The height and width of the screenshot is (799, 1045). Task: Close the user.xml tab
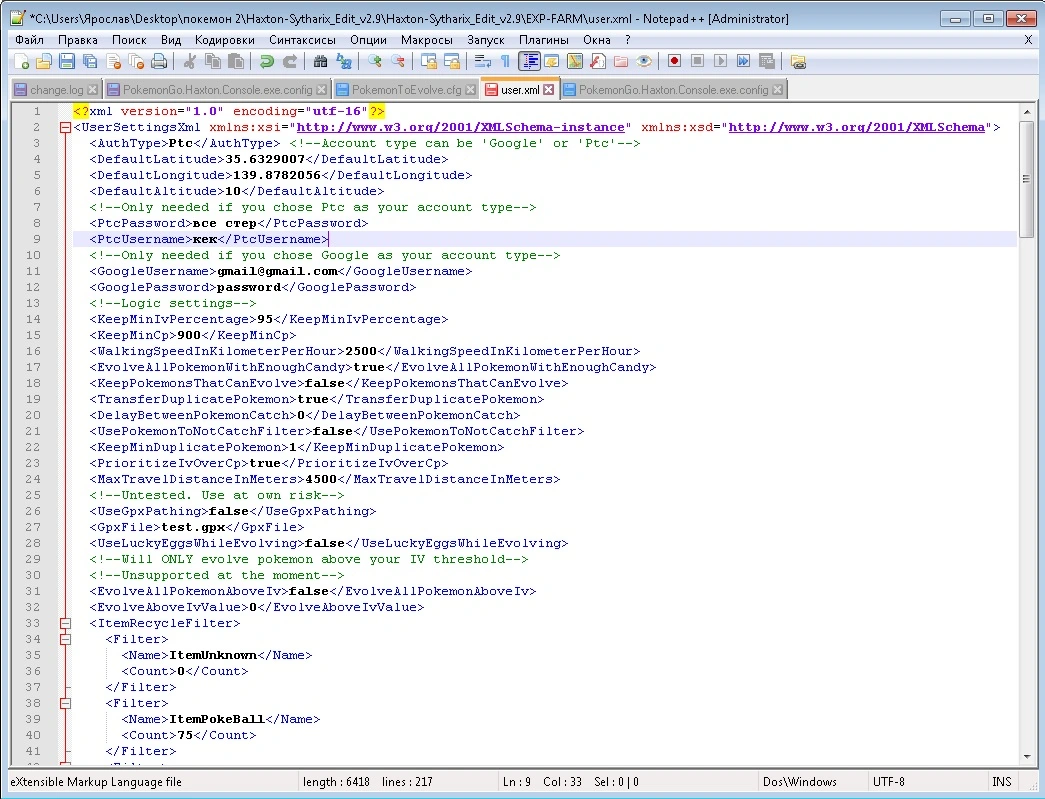(548, 89)
